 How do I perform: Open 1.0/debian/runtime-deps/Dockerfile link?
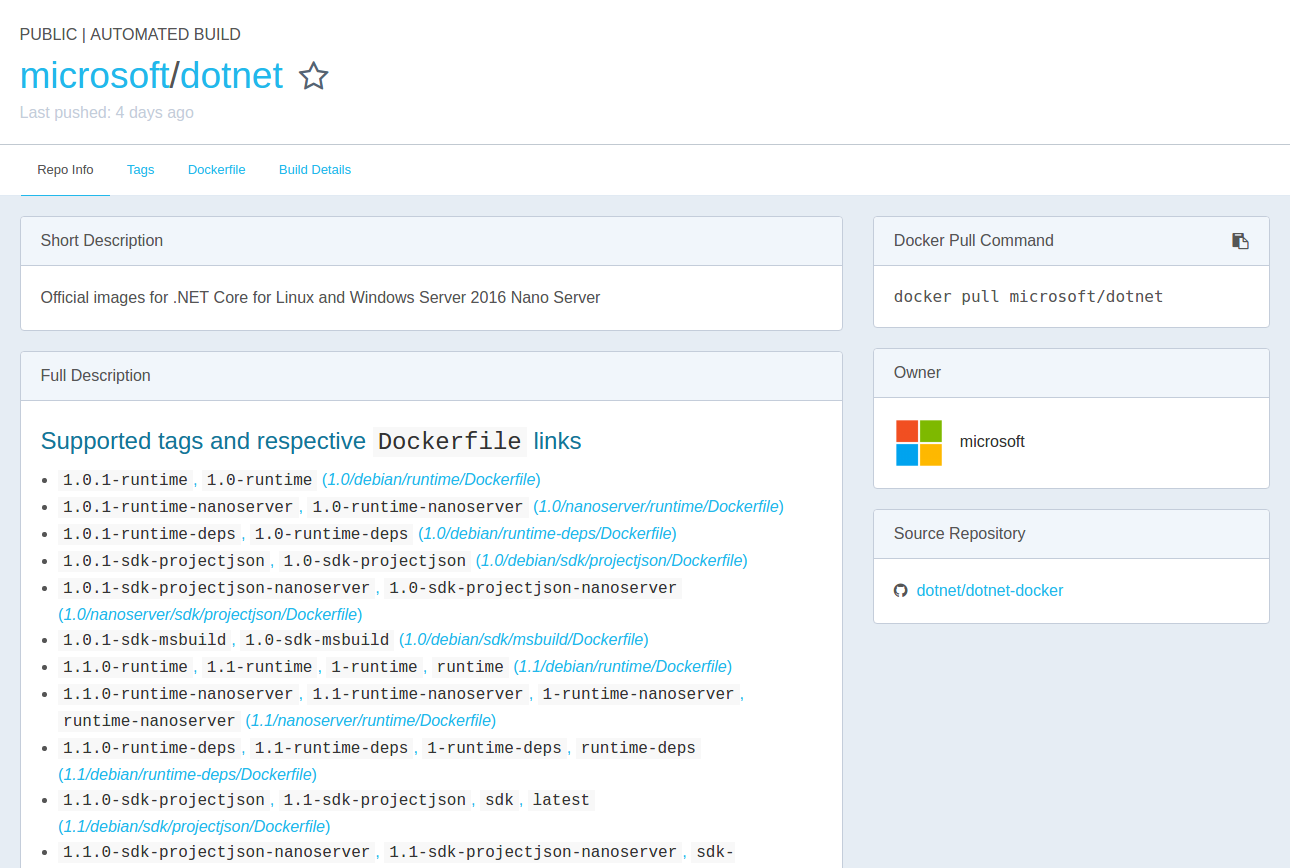pyautogui.click(x=547, y=533)
